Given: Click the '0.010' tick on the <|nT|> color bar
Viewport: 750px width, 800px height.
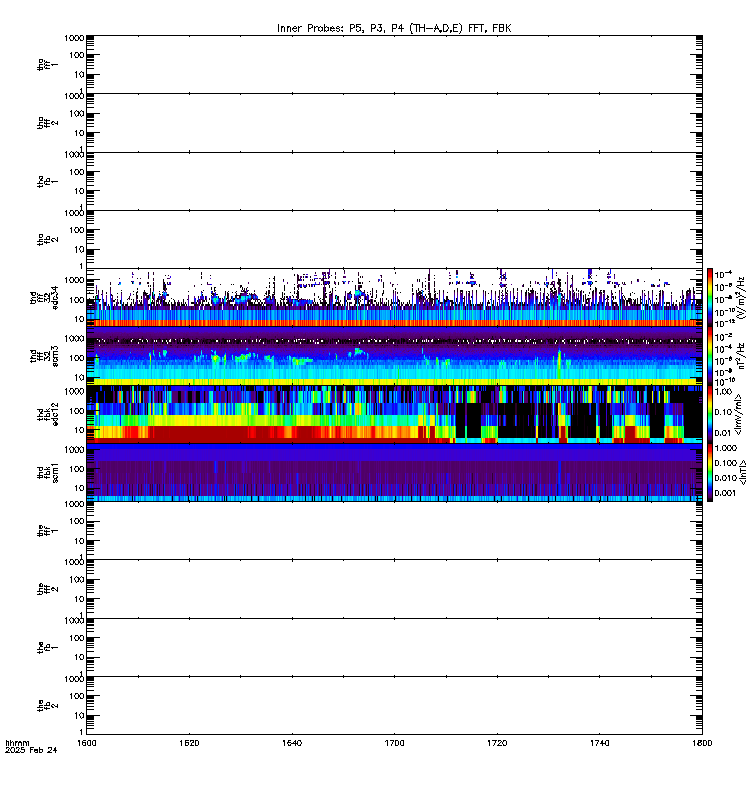Looking at the screenshot, I should 725,478.
